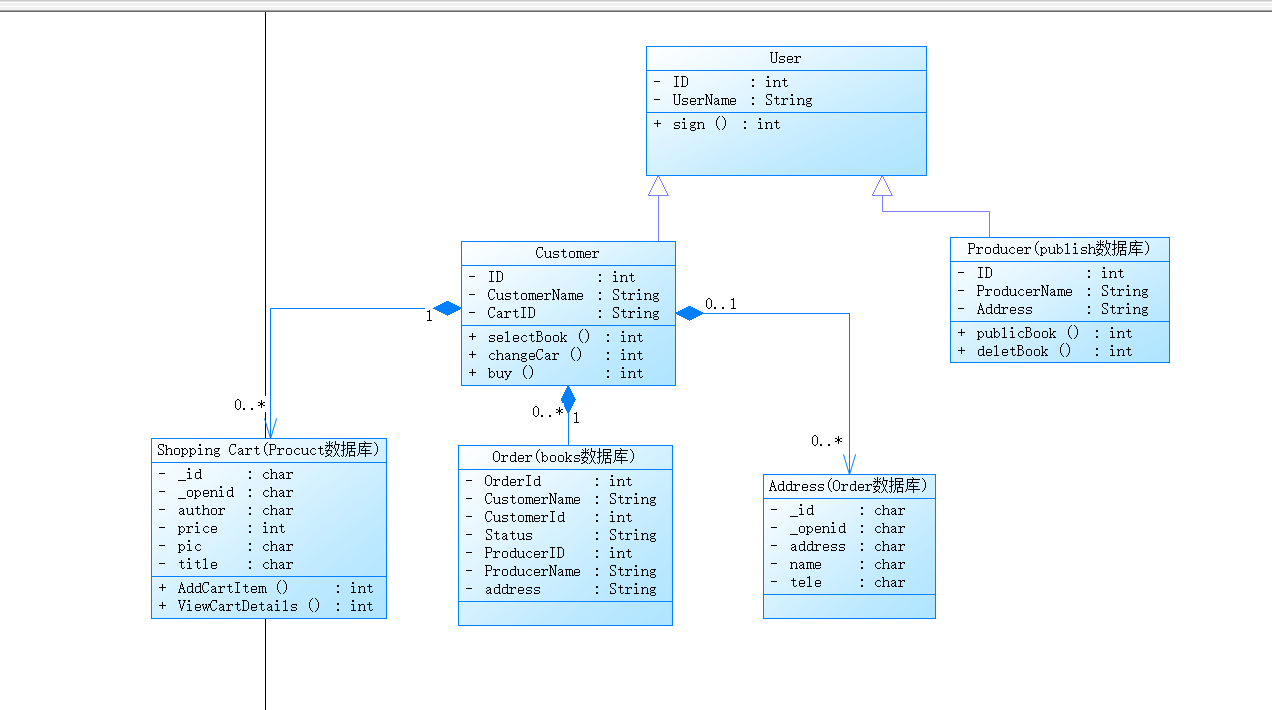Click 'ProducerID : int' attribute
The height and width of the screenshot is (710, 1272).
pos(549,553)
